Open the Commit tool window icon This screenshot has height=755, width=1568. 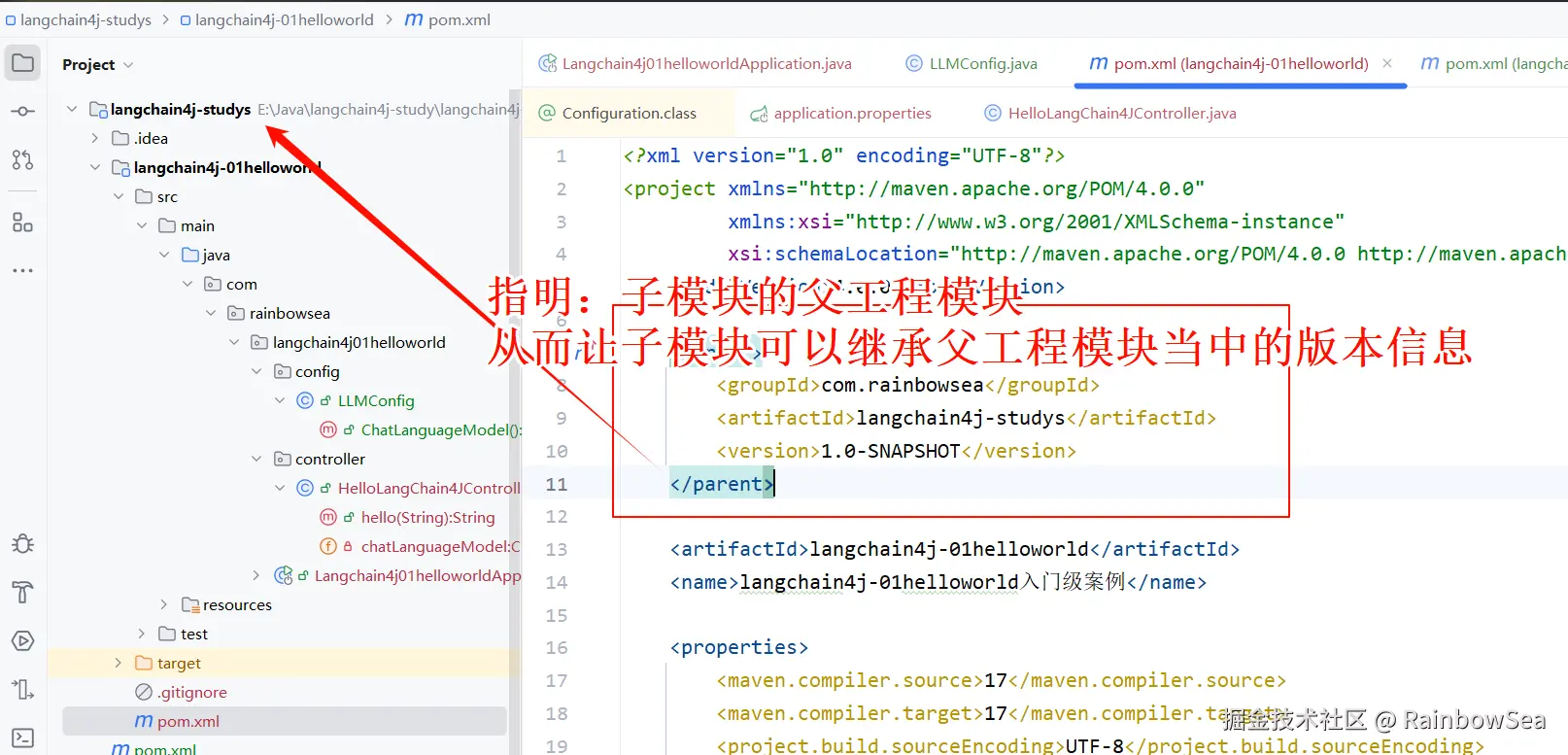[x=22, y=112]
